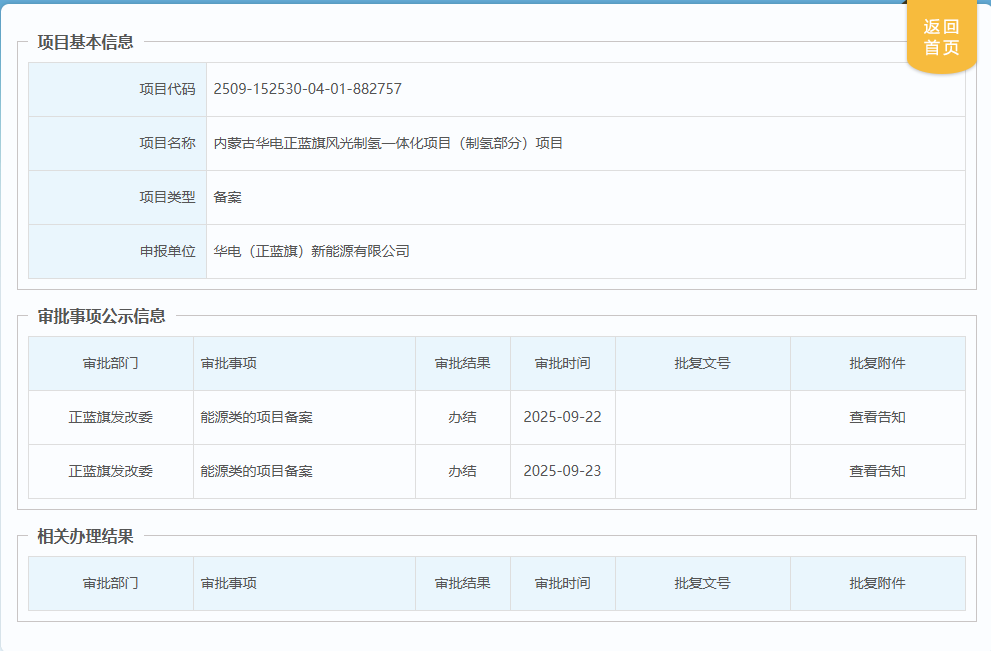Click the 相关办理结果 section heading
This screenshot has width=991, height=651.
click(x=85, y=536)
